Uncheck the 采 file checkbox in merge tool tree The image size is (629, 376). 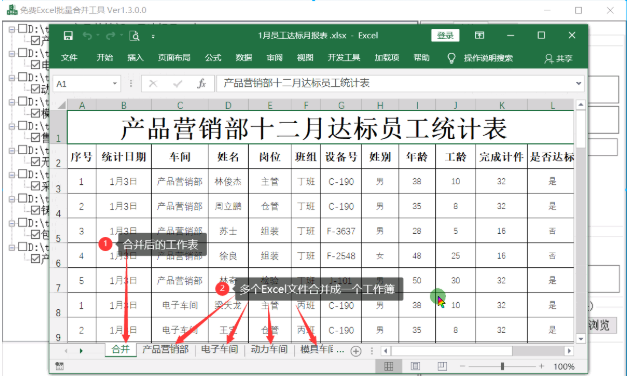tap(35, 186)
